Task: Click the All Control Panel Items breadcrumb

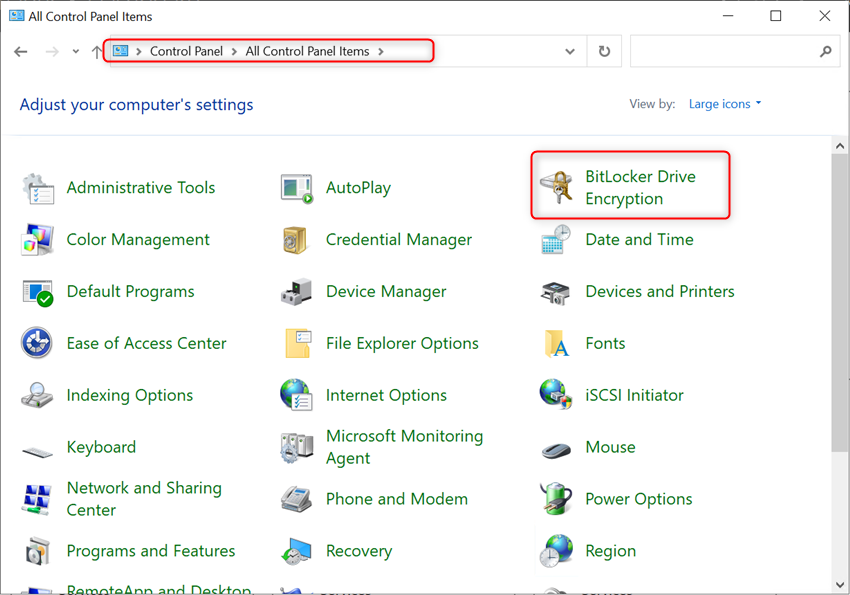Action: click(307, 51)
